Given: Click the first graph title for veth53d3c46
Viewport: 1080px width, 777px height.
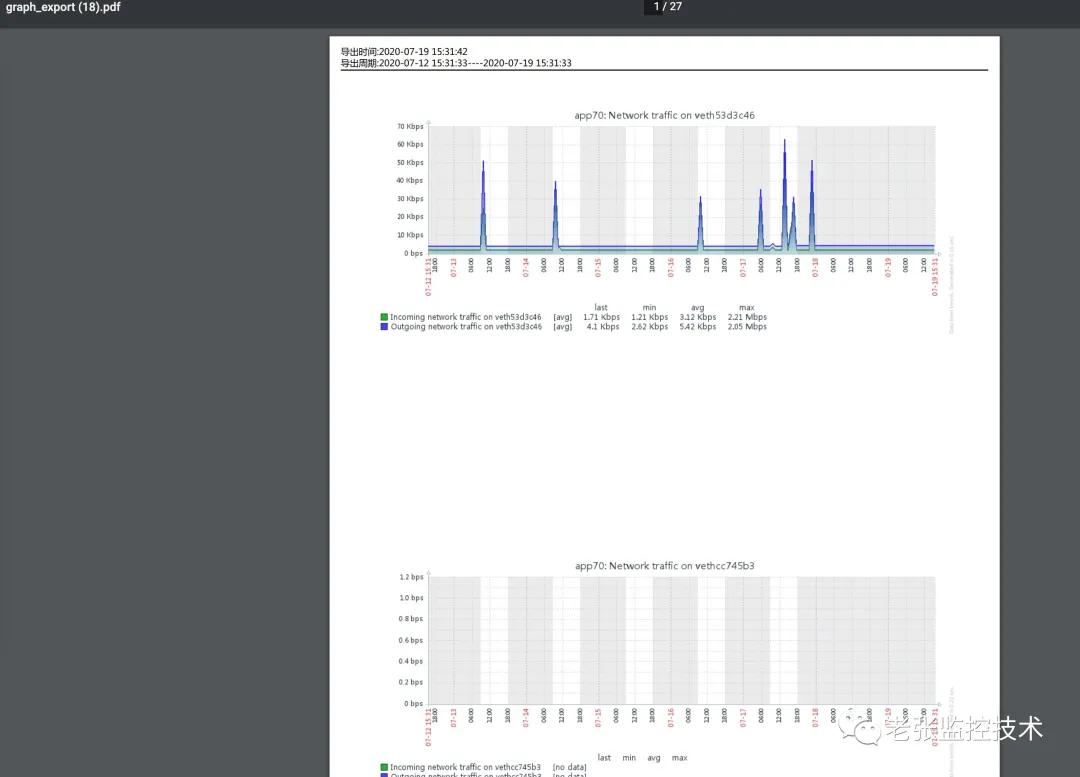Looking at the screenshot, I should click(664, 115).
